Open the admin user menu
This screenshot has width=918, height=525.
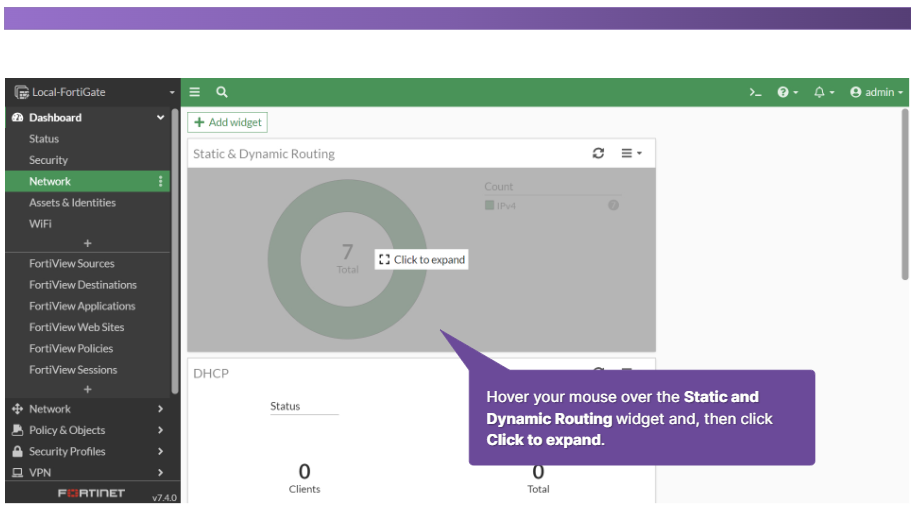[x=876, y=92]
